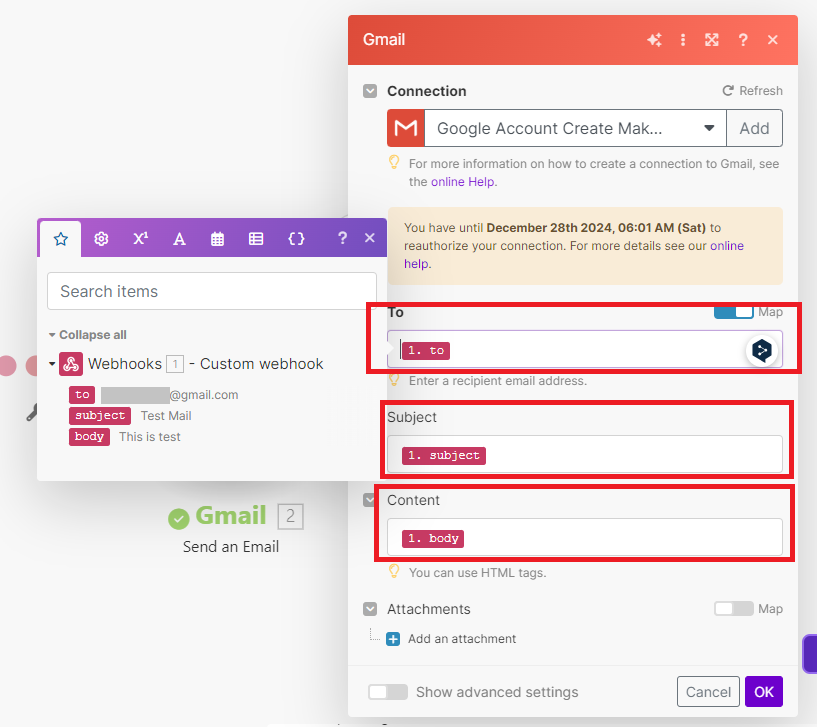Open the online Help link for Gmail connection
Image resolution: width=817 pixels, height=727 pixels.
coord(463,182)
